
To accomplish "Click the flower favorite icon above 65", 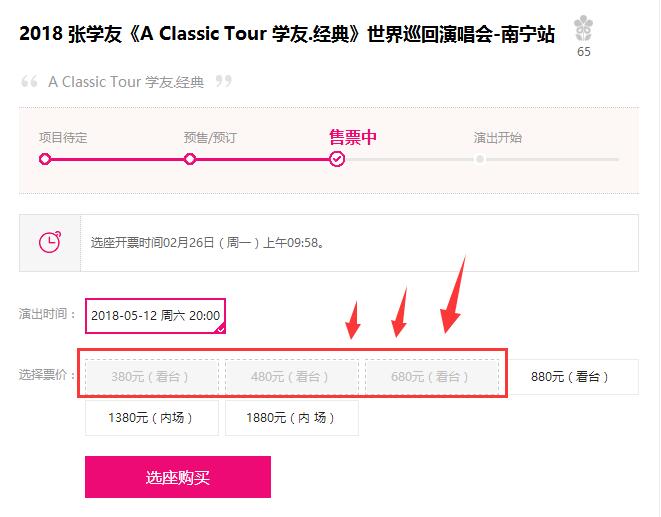I will (x=583, y=28).
